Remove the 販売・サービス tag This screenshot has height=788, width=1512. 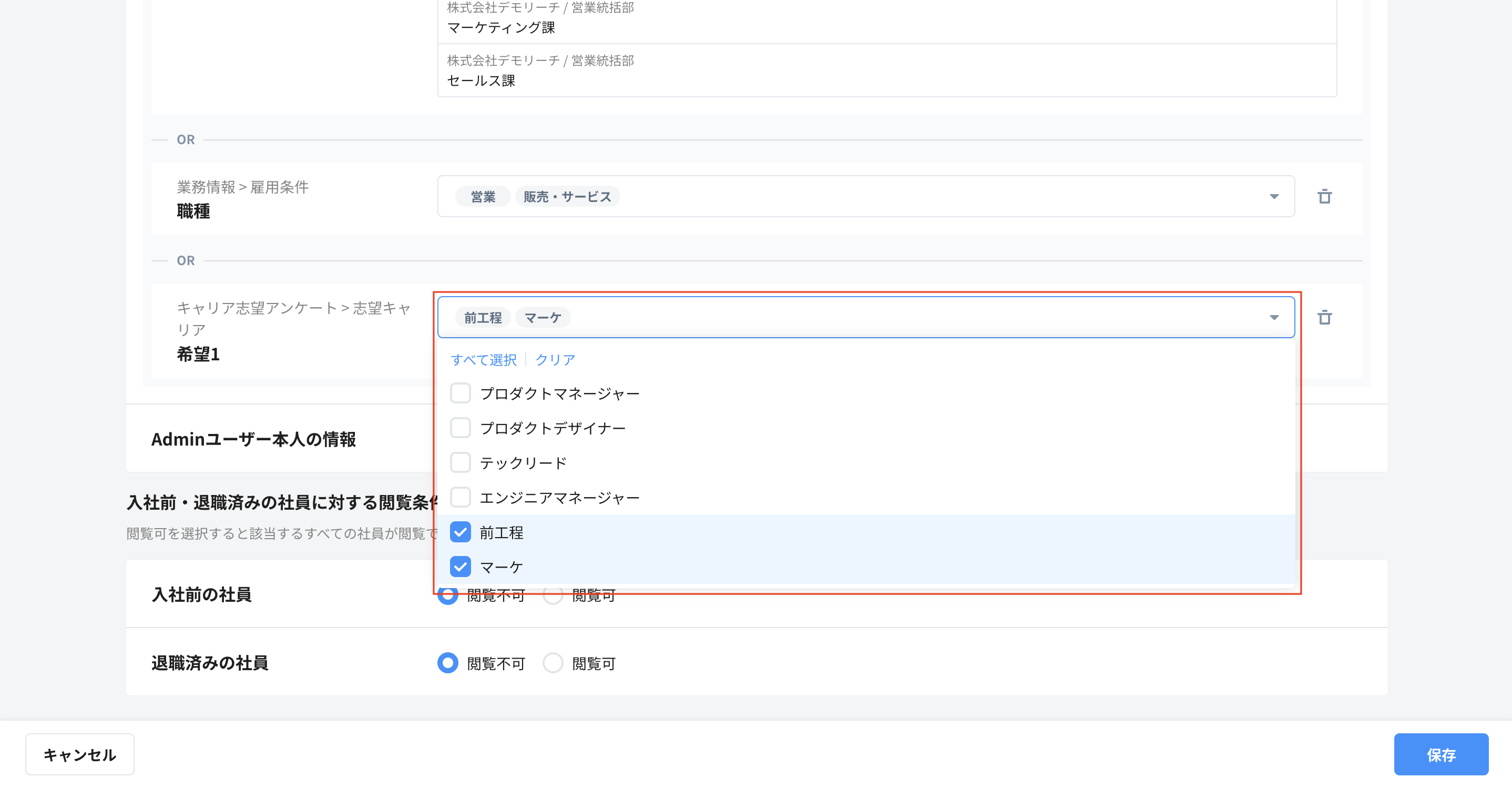(566, 196)
